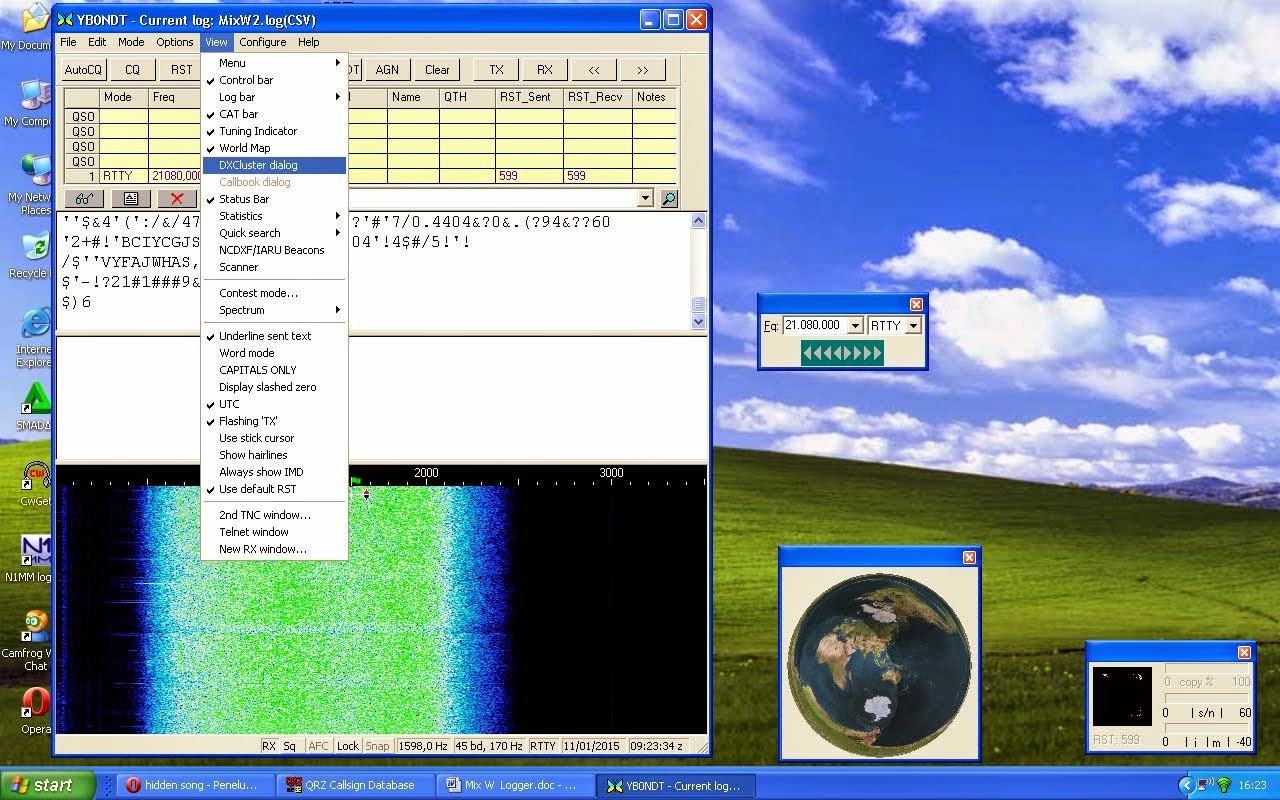This screenshot has height=800, width=1280.
Task: Click the red X delete icon
Action: 177,198
